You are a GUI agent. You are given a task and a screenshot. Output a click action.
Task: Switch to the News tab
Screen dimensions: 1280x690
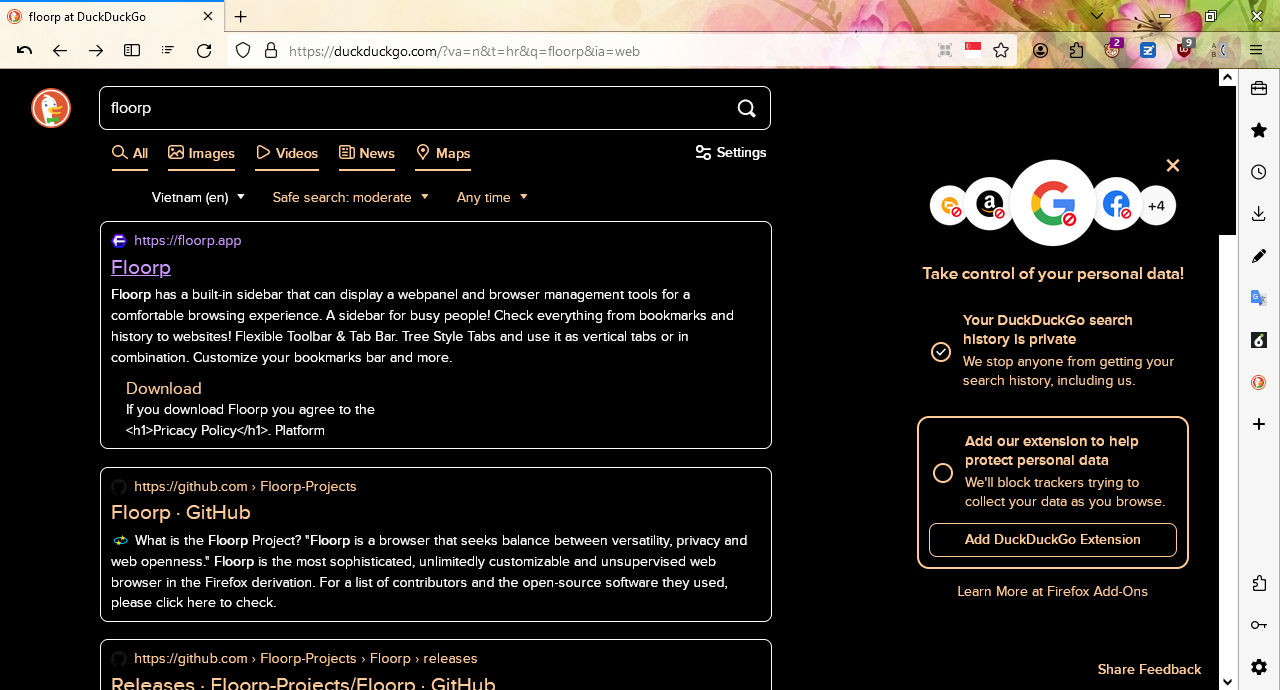click(x=367, y=153)
